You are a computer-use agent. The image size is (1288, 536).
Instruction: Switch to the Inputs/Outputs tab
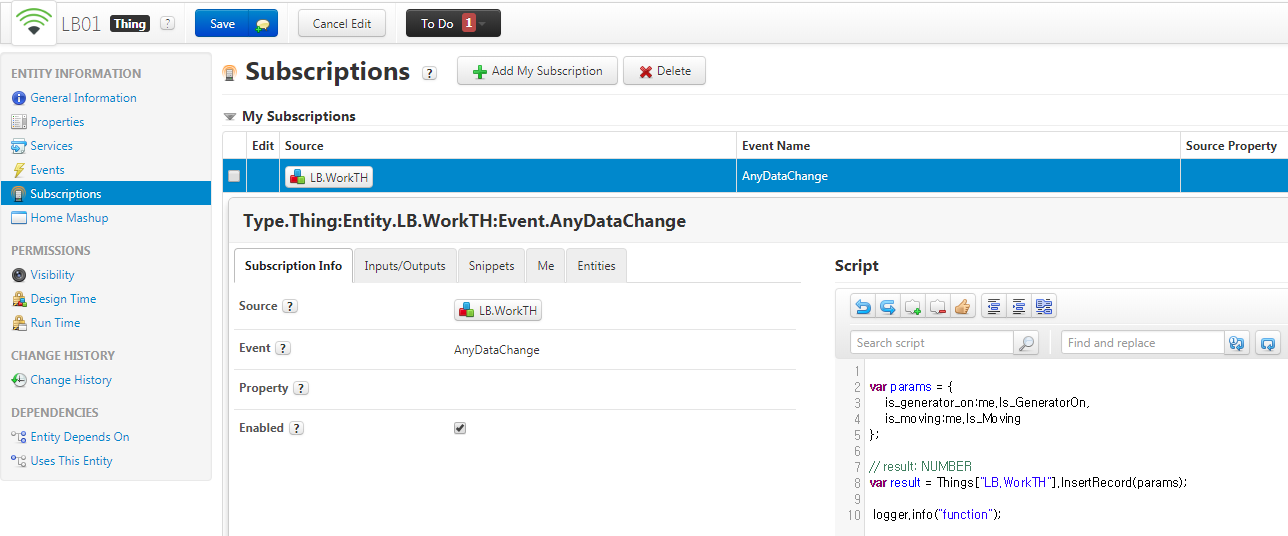tap(404, 266)
